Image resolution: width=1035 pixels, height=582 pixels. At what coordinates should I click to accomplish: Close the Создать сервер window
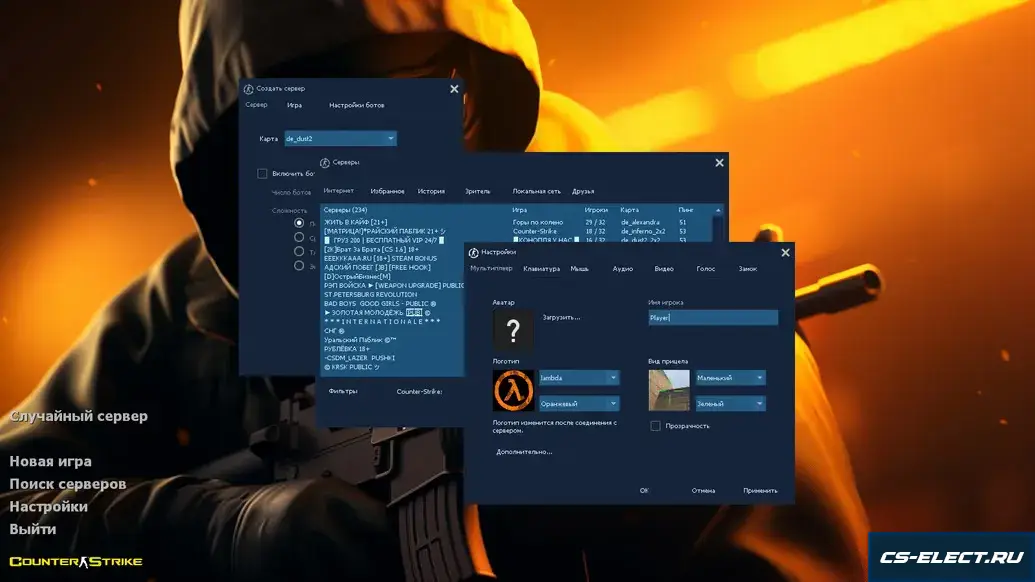coord(454,89)
